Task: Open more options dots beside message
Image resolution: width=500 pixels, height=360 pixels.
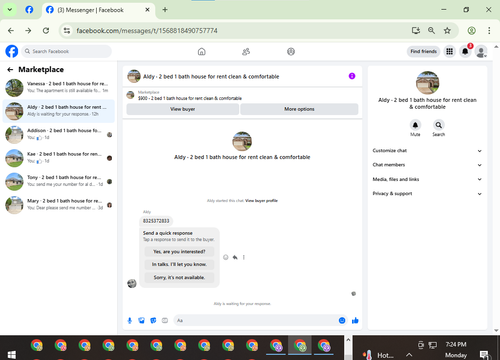Action: pyautogui.click(x=244, y=257)
